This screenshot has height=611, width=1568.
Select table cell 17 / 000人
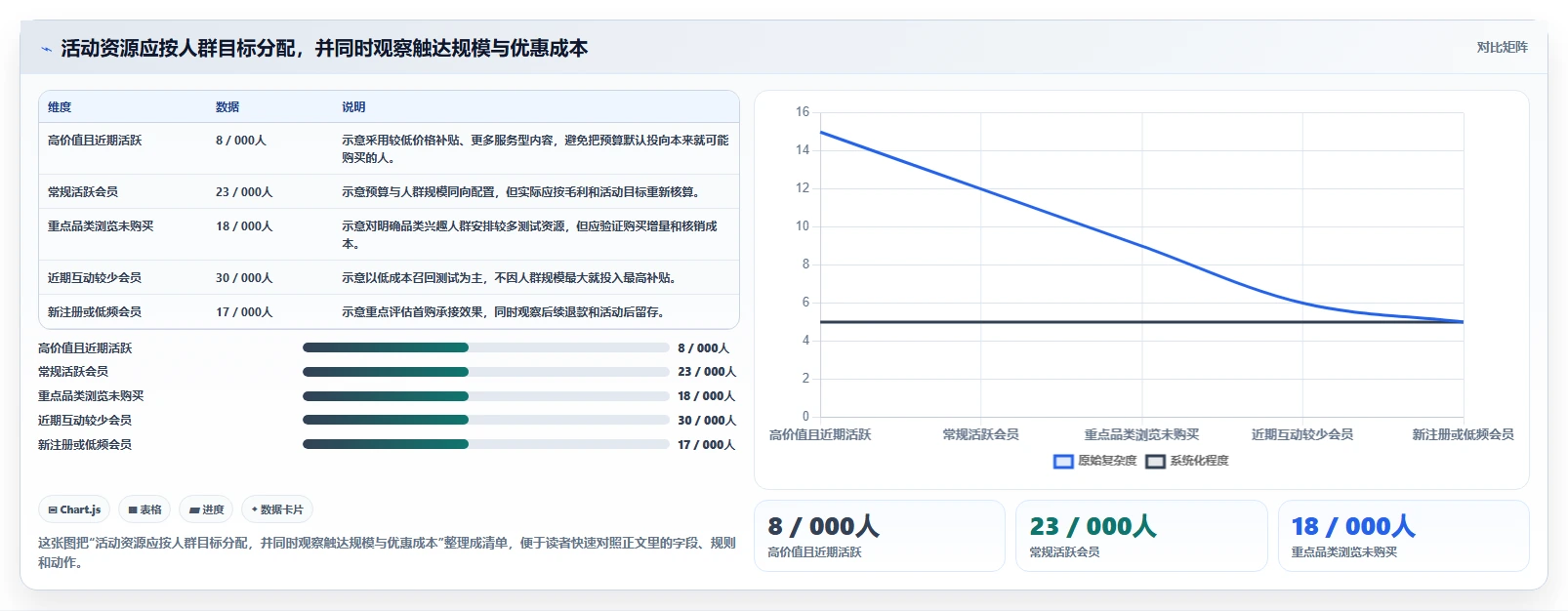tap(244, 312)
